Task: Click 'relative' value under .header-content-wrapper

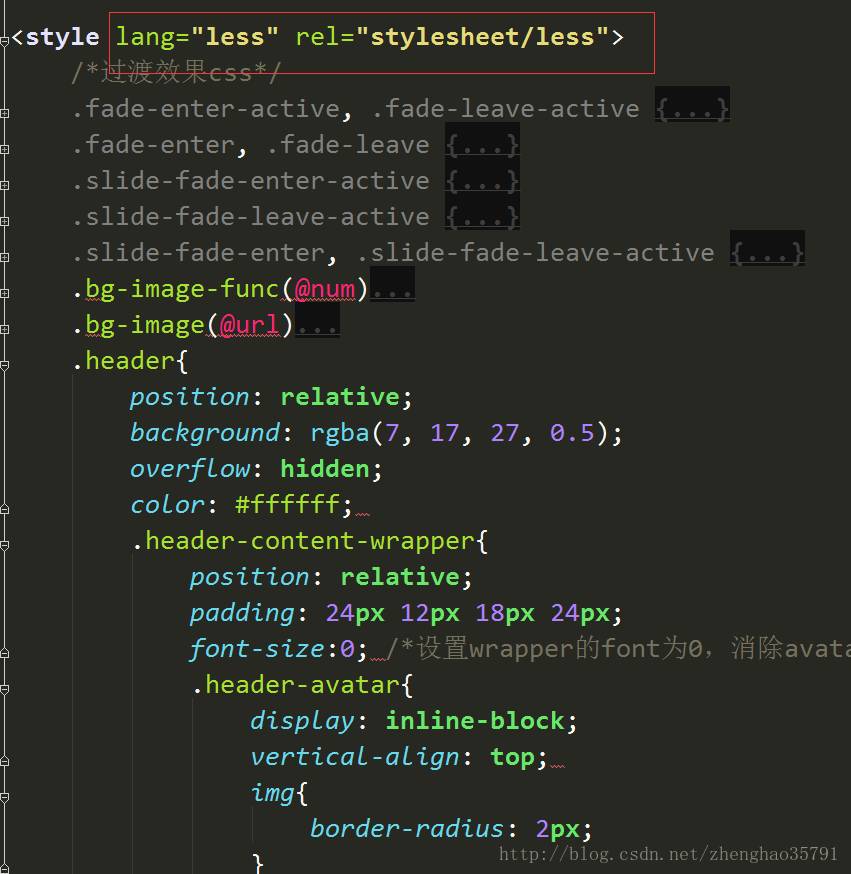Action: click(x=400, y=577)
